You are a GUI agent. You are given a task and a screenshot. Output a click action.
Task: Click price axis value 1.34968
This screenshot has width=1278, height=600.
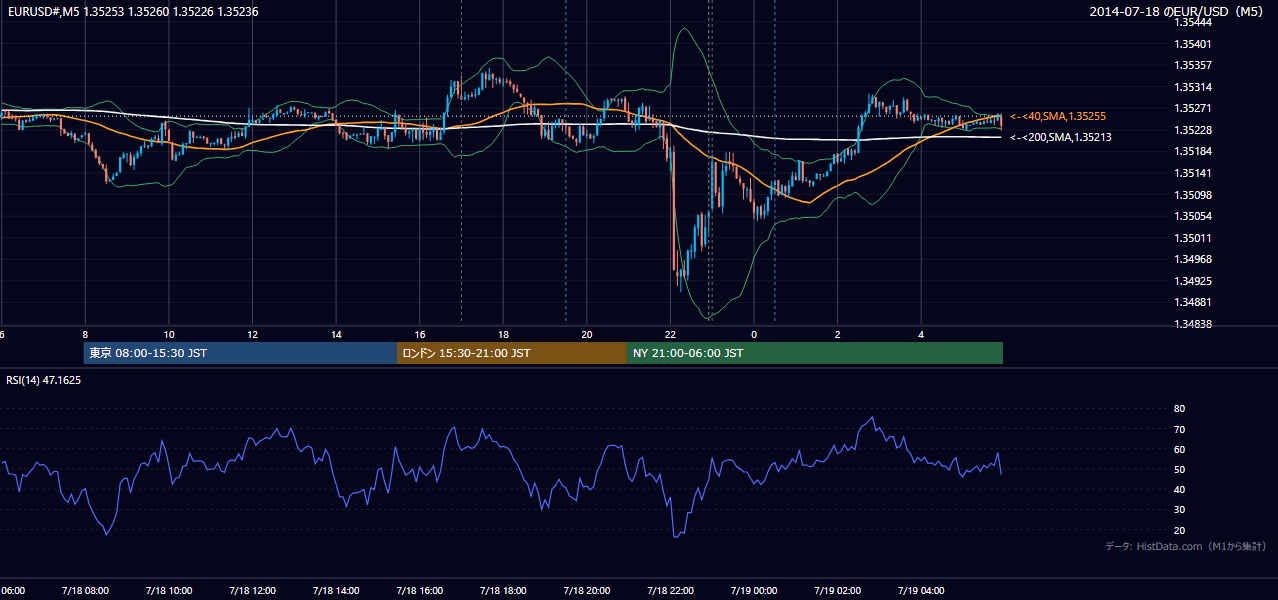click(1193, 259)
